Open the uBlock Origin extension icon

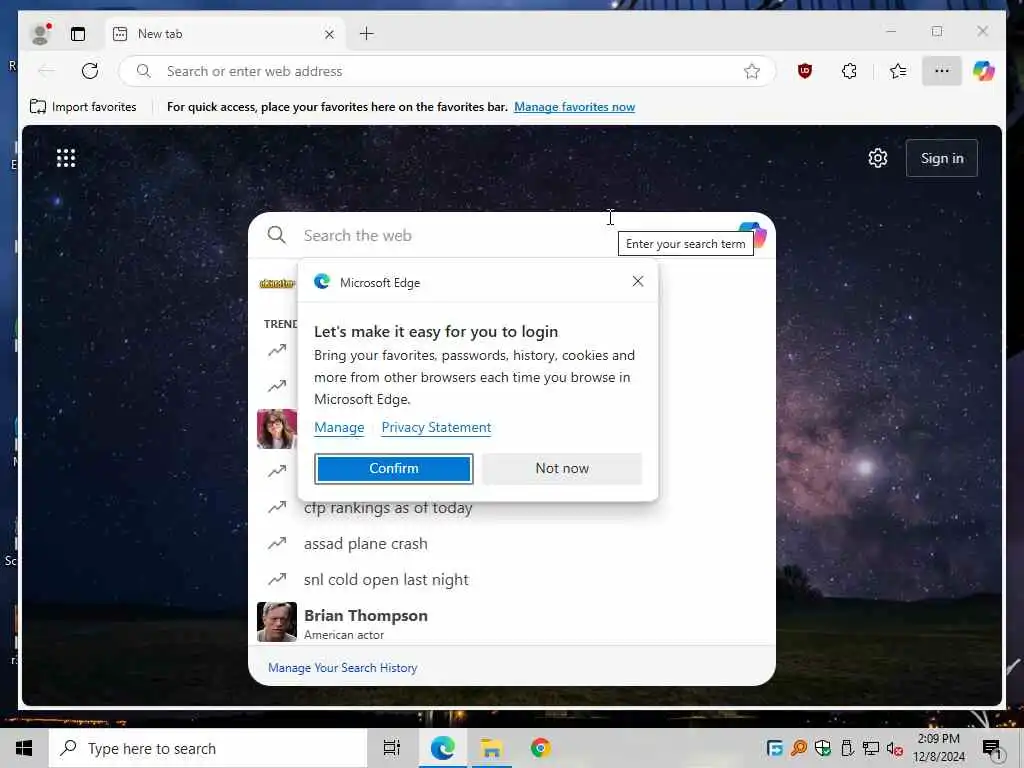click(x=805, y=71)
